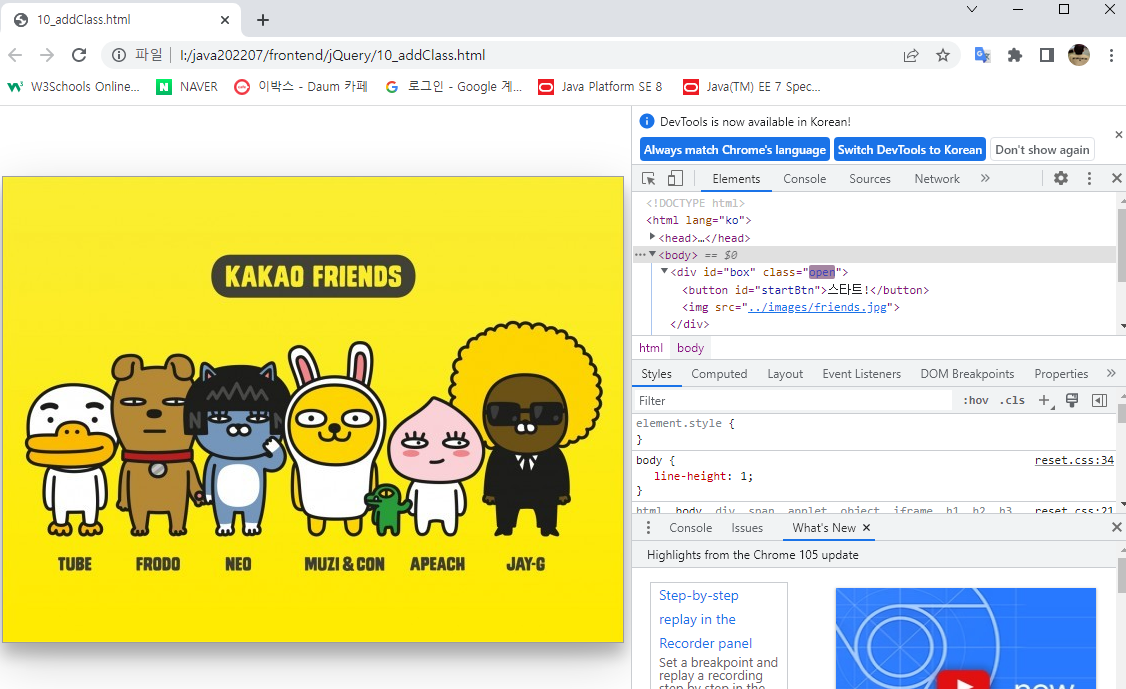
Task: Click the Styles filter input field
Action: click(793, 400)
